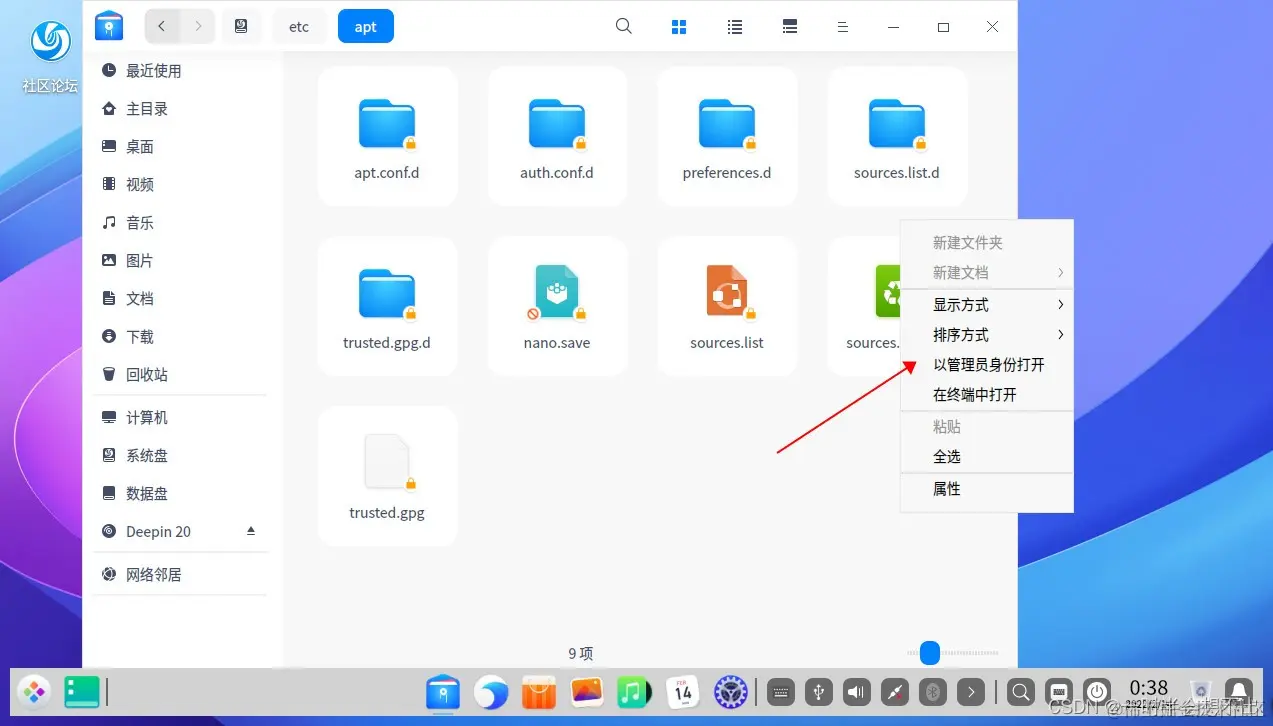Select the etc breadcrumb

tap(299, 26)
